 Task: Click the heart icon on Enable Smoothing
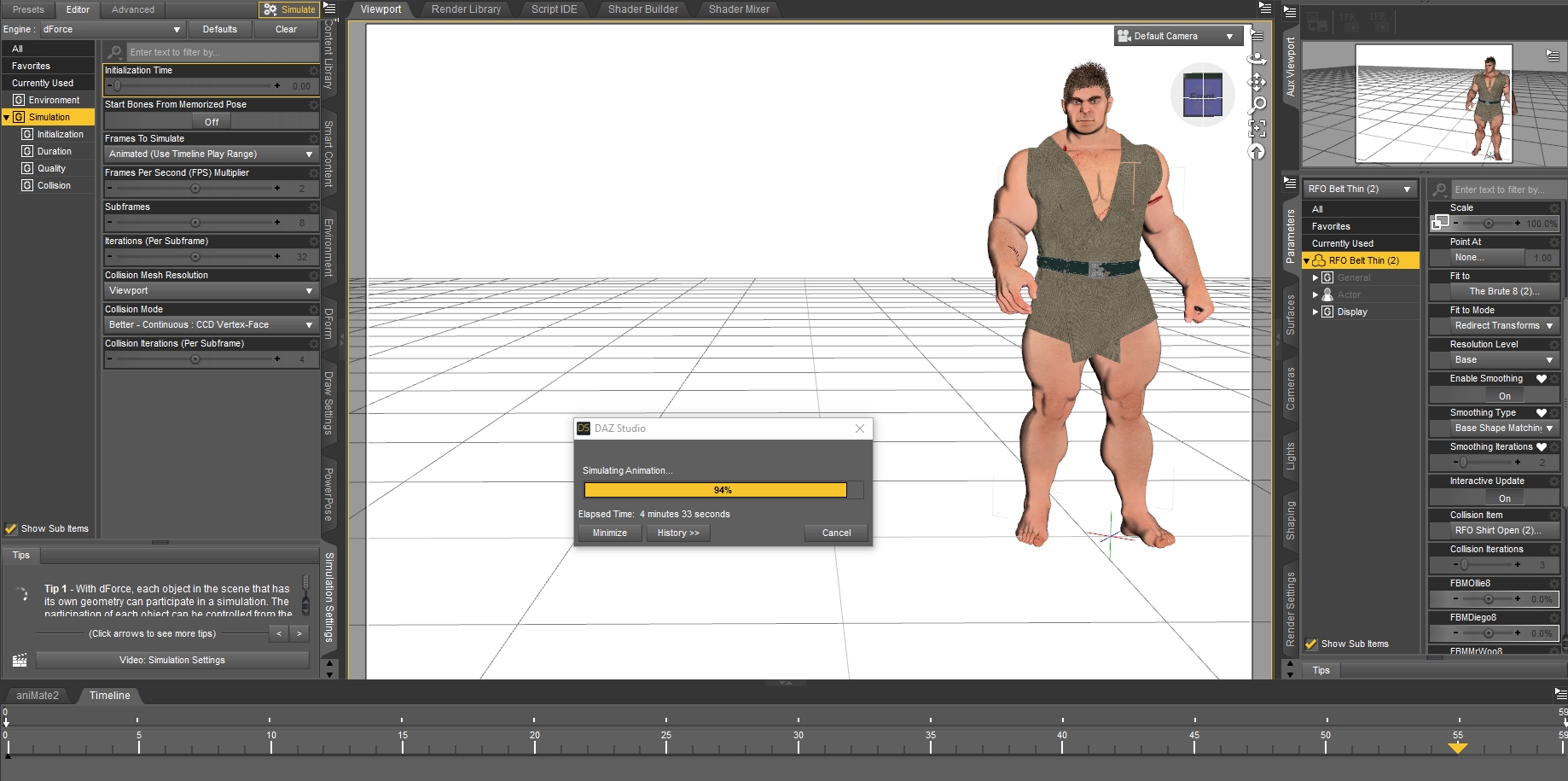pos(1542,379)
